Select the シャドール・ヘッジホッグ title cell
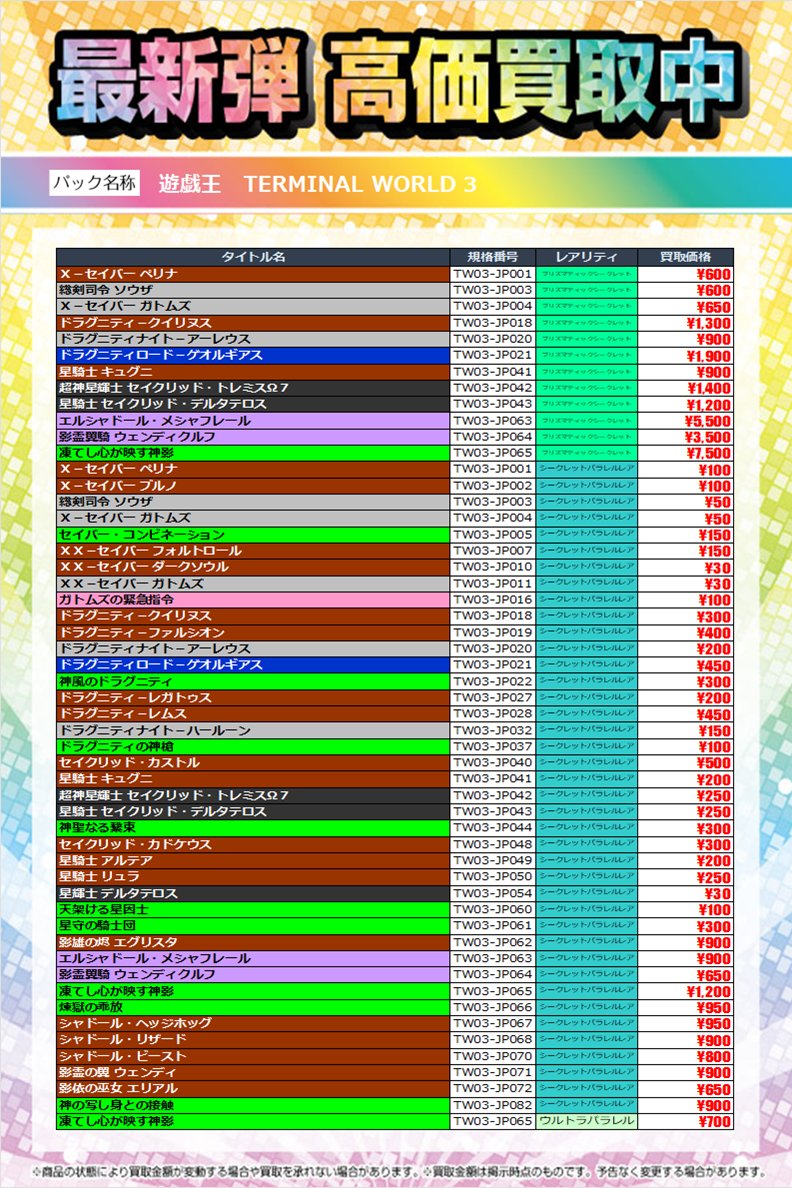Screen dimensions: 792x1188 (253, 1023)
